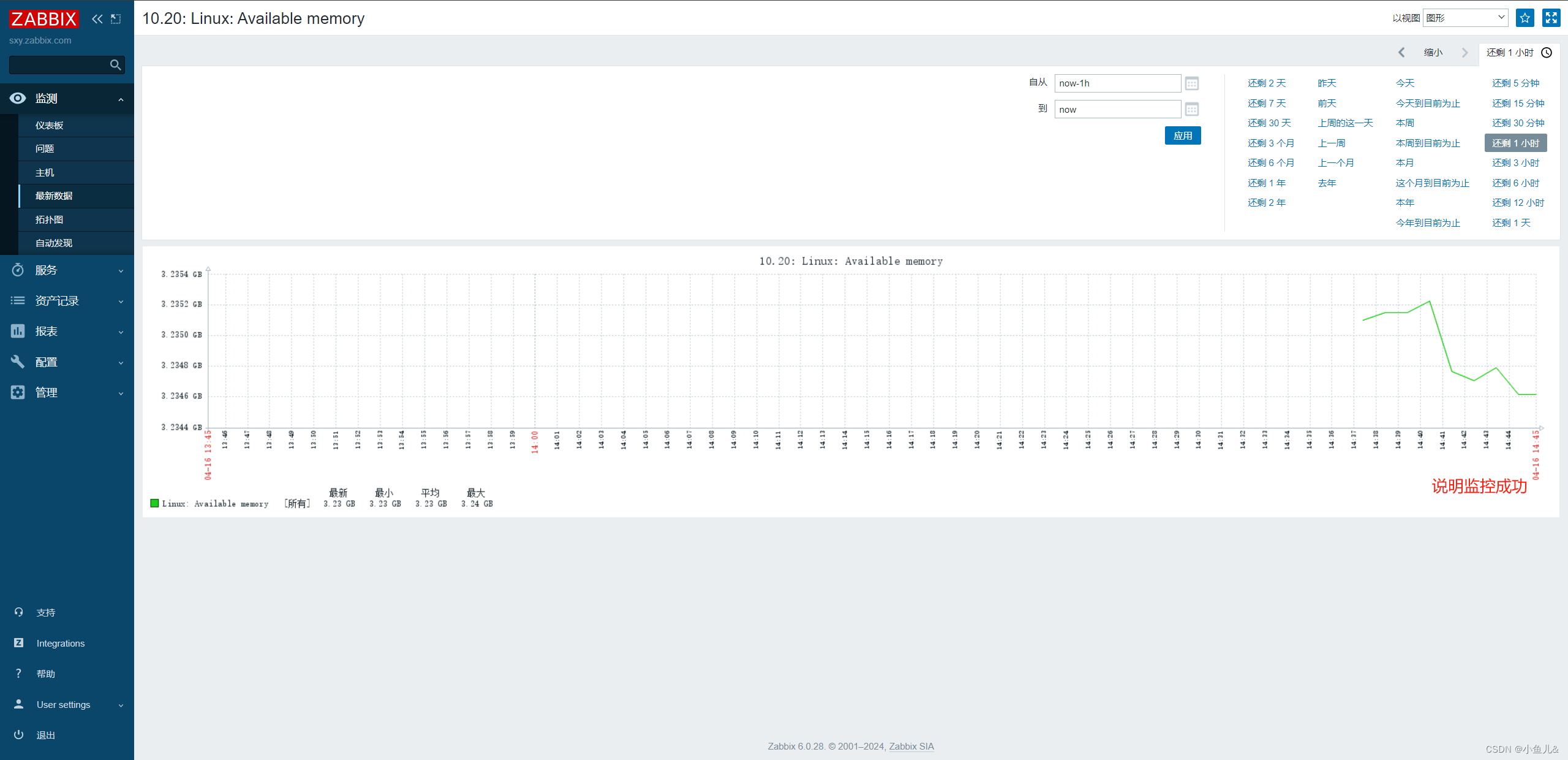1568x760 pixels.
Task: Shift time range forward with right arrow
Action: click(x=1464, y=53)
